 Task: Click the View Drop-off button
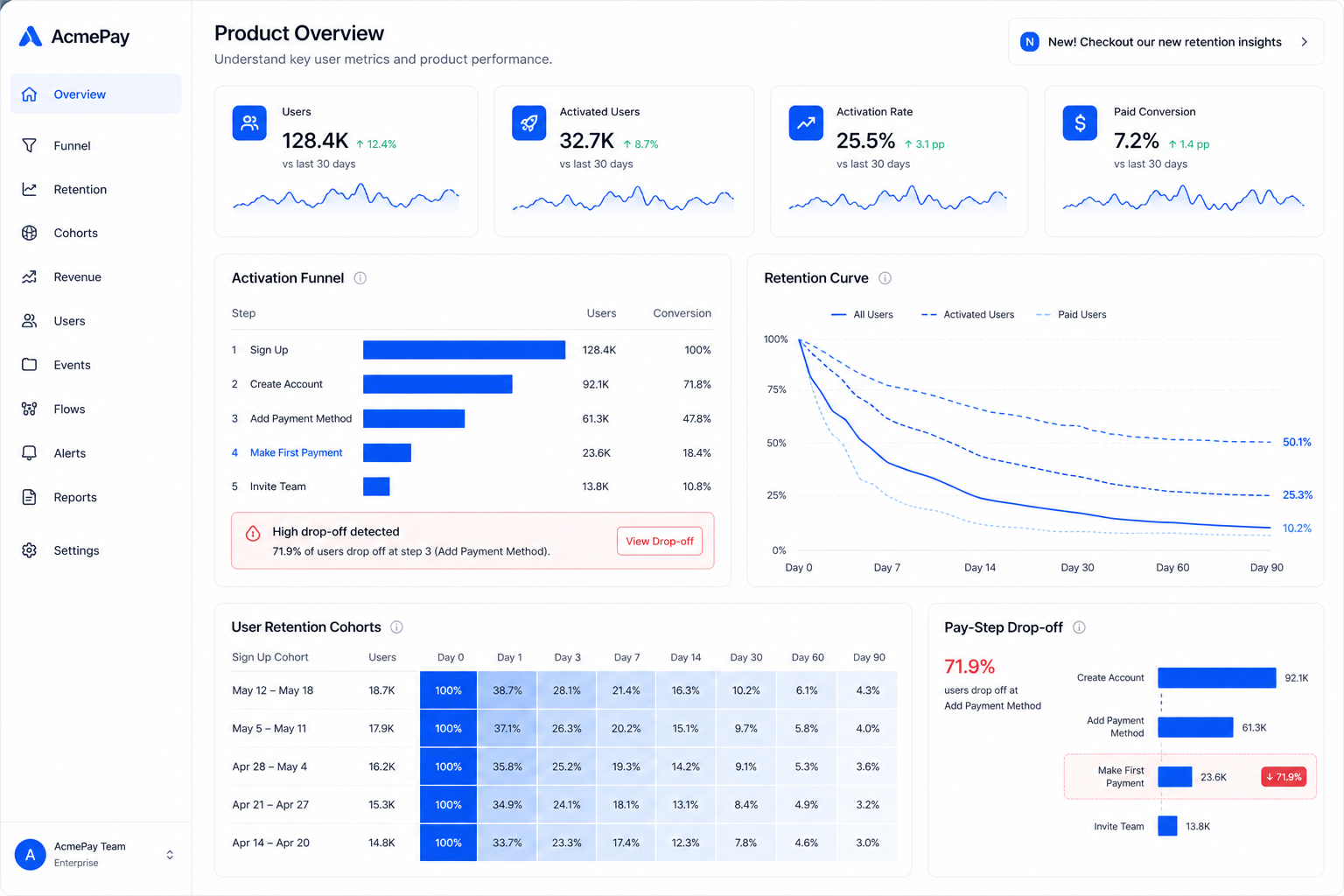coord(660,542)
